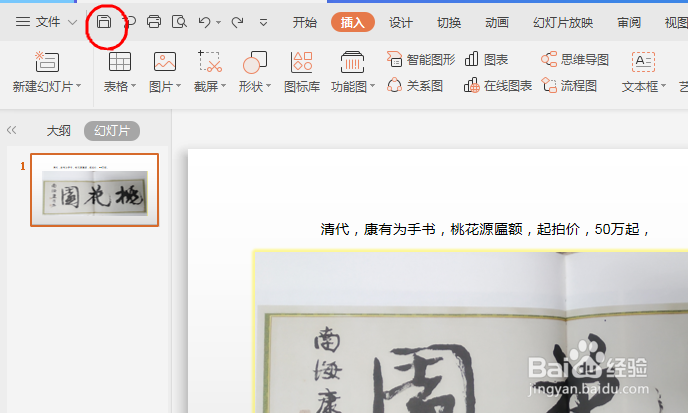Switch to 大纲 outline view

[x=58, y=131]
